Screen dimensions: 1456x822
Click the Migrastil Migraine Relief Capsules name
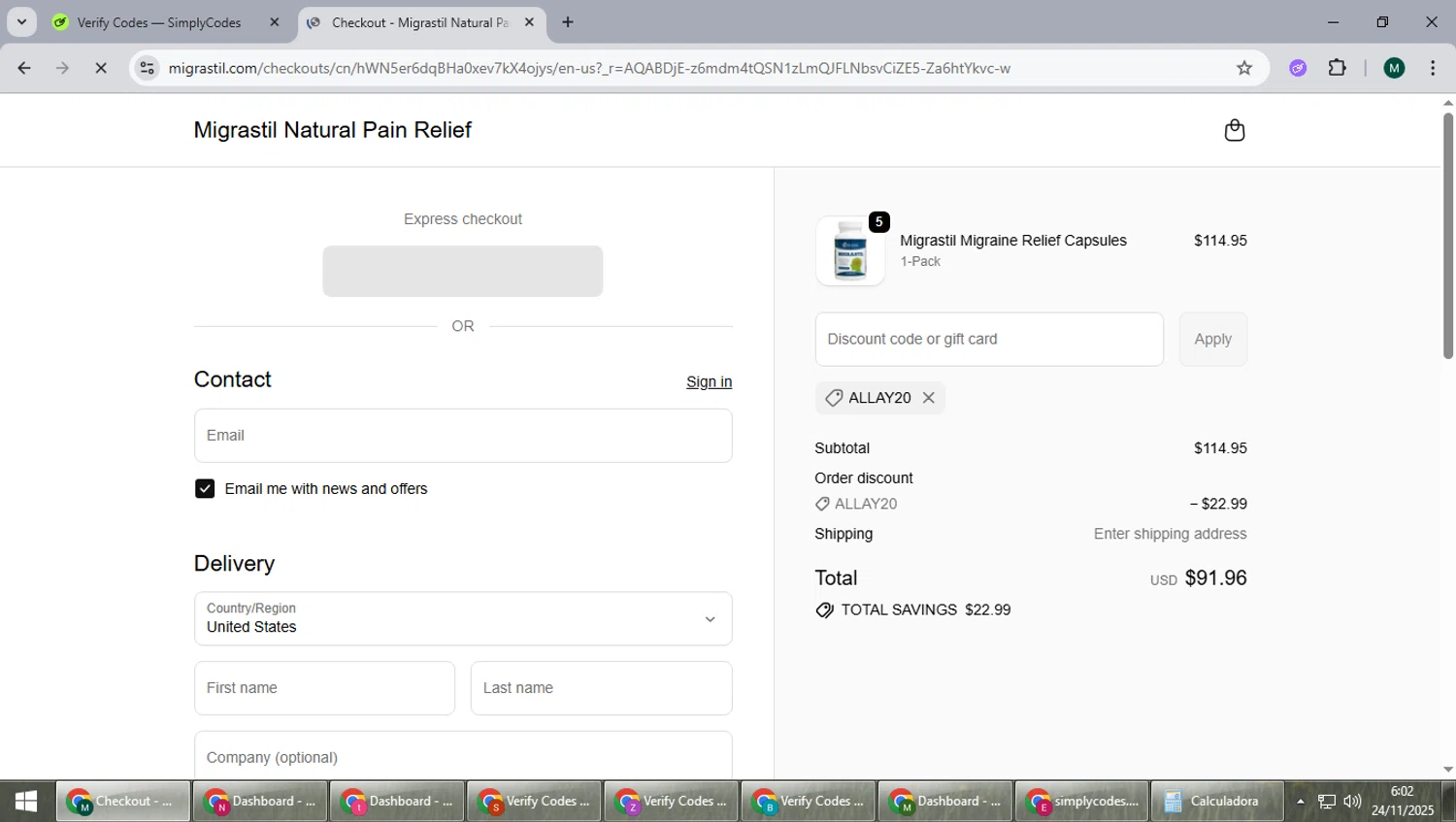(1012, 241)
